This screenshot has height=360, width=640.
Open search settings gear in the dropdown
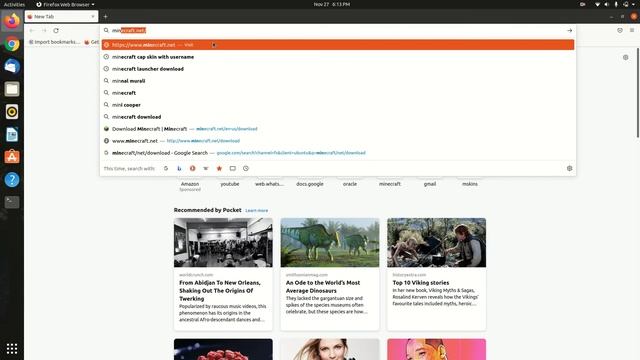pyautogui.click(x=569, y=168)
